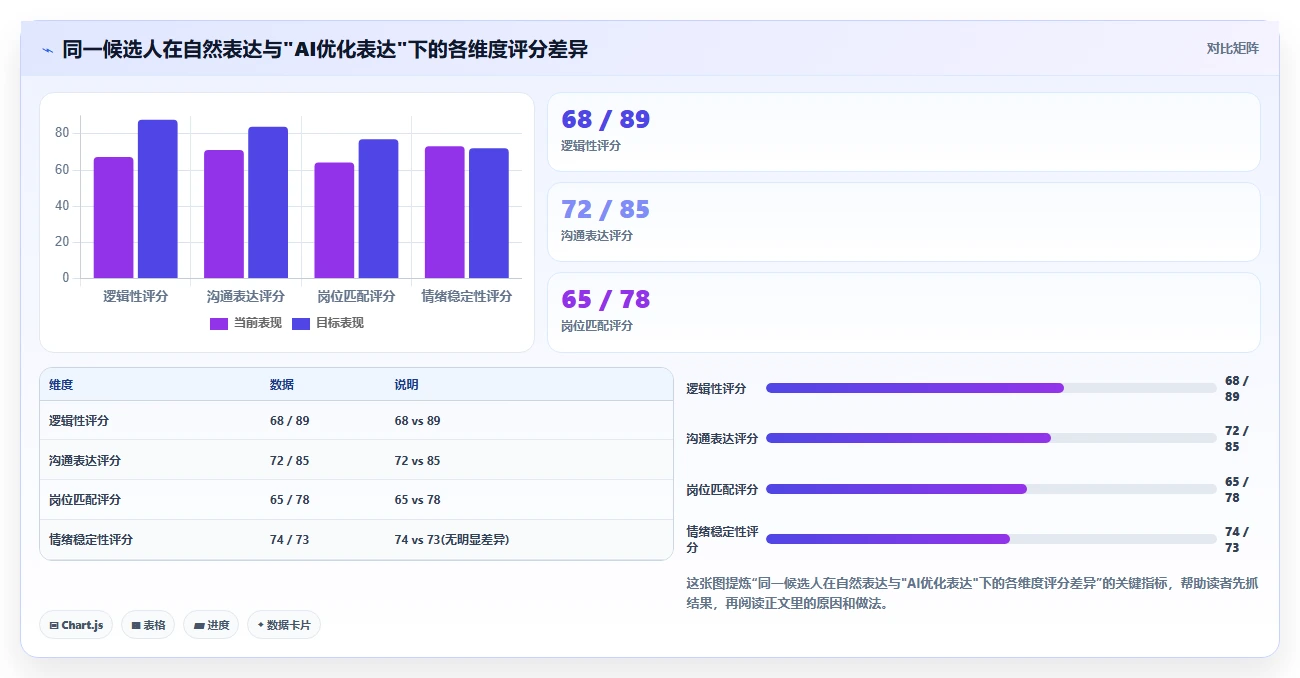The width and height of the screenshot is (1300, 678).
Task: Select the 数据卡片 tag chip
Action: (284, 625)
